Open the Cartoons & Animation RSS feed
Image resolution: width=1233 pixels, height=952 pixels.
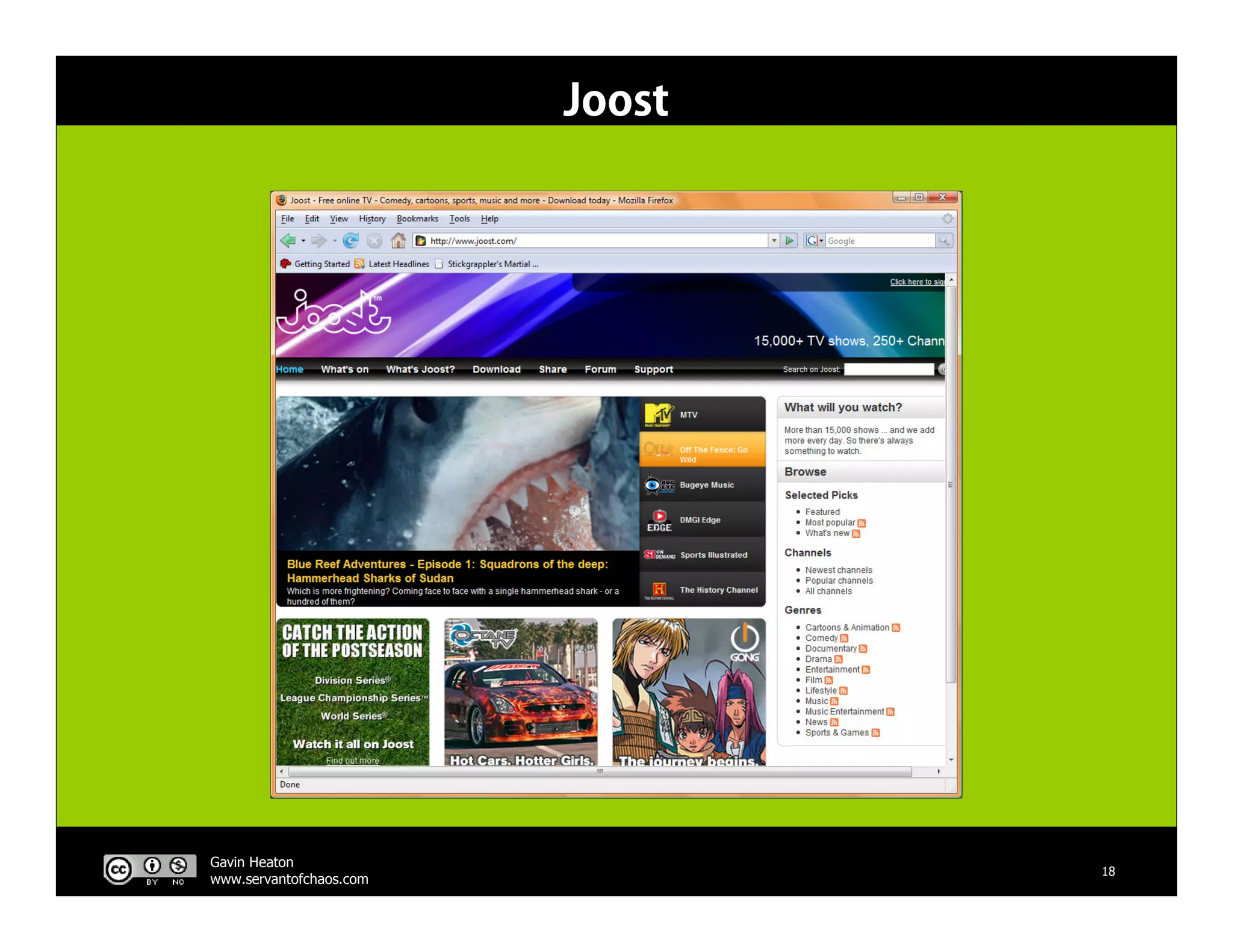[896, 628]
